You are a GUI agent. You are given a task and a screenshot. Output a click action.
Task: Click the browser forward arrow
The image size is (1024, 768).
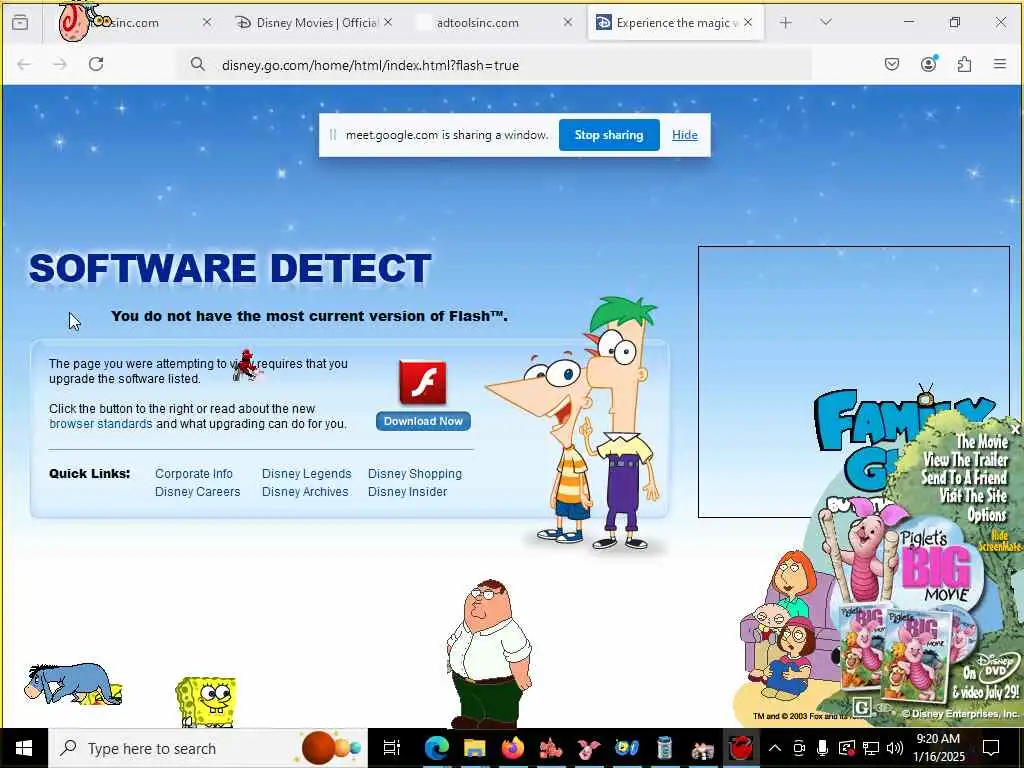60,64
